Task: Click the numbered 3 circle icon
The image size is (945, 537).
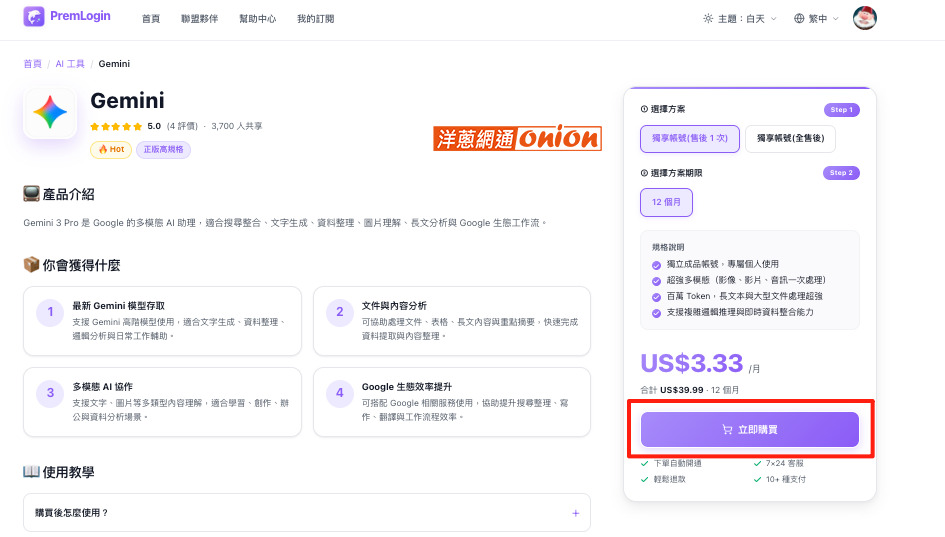Action: (50, 393)
